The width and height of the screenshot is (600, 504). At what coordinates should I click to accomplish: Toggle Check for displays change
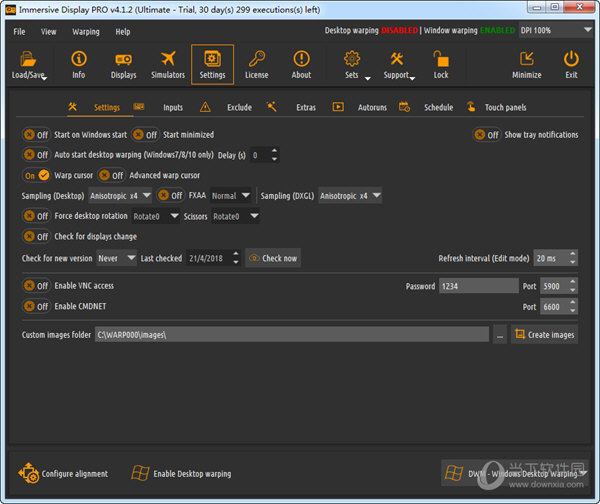36,237
